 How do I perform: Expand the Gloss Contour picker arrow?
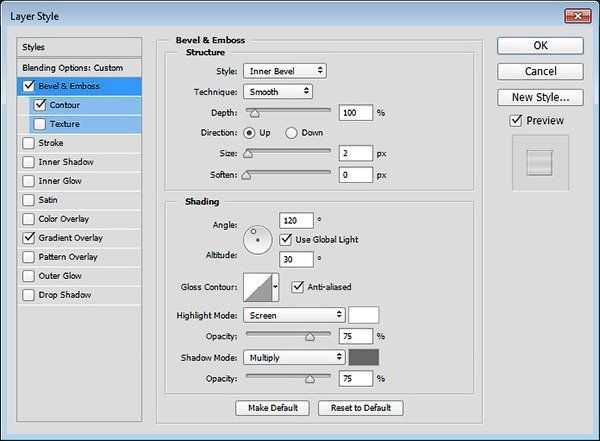tap(275, 287)
